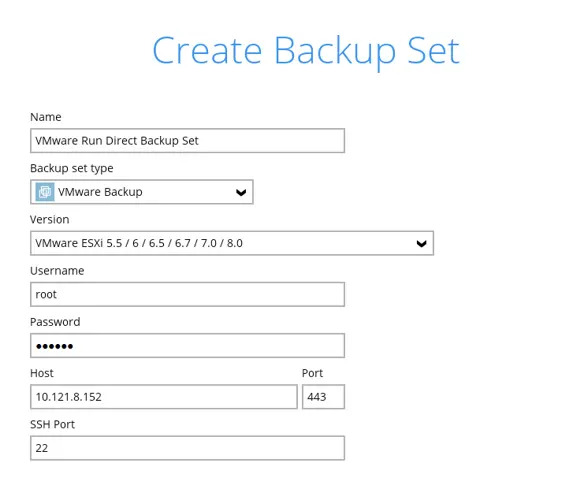Click the Host label
The image size is (566, 499).
(x=42, y=373)
